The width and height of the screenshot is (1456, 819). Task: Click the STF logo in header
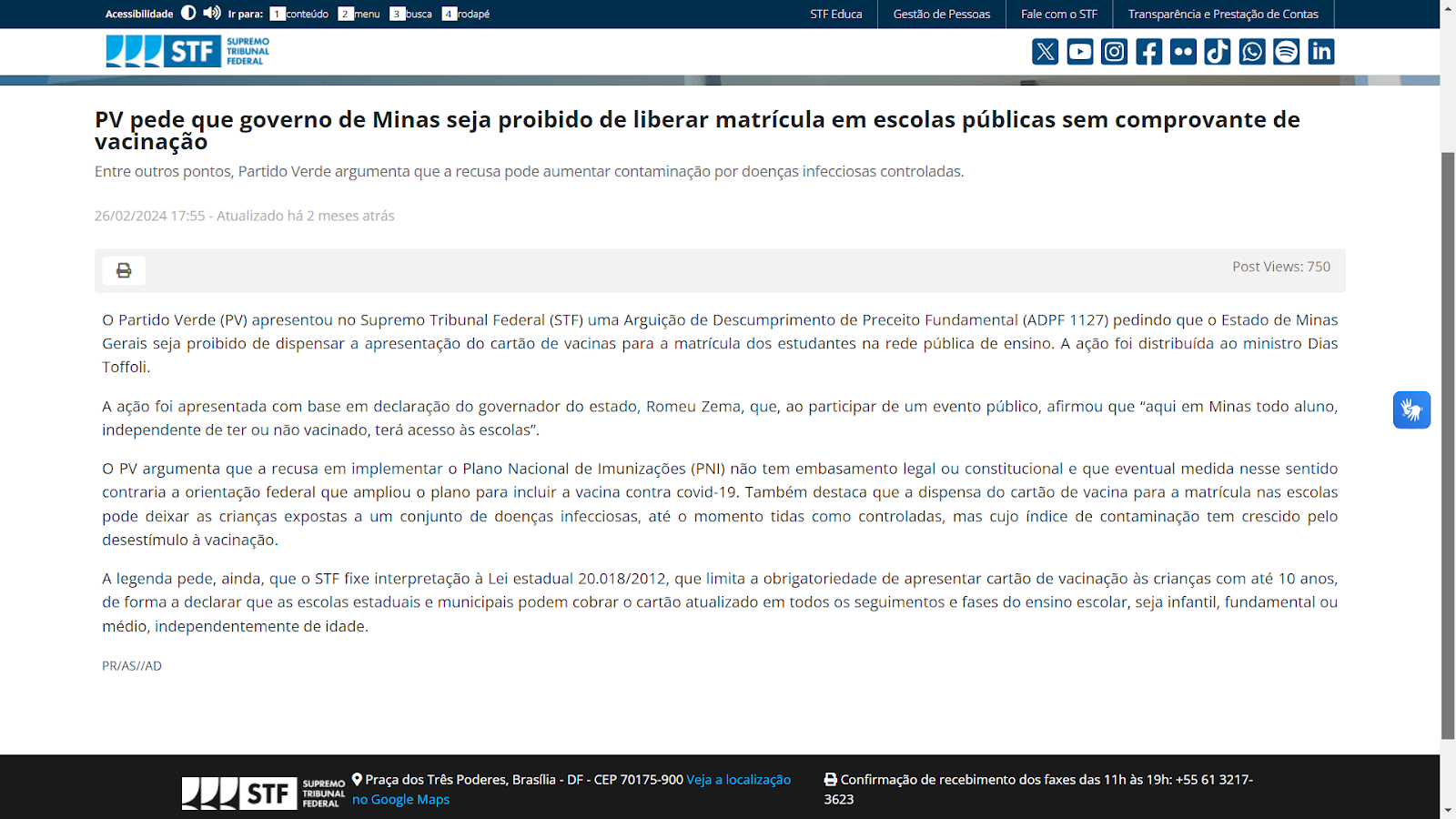[188, 51]
